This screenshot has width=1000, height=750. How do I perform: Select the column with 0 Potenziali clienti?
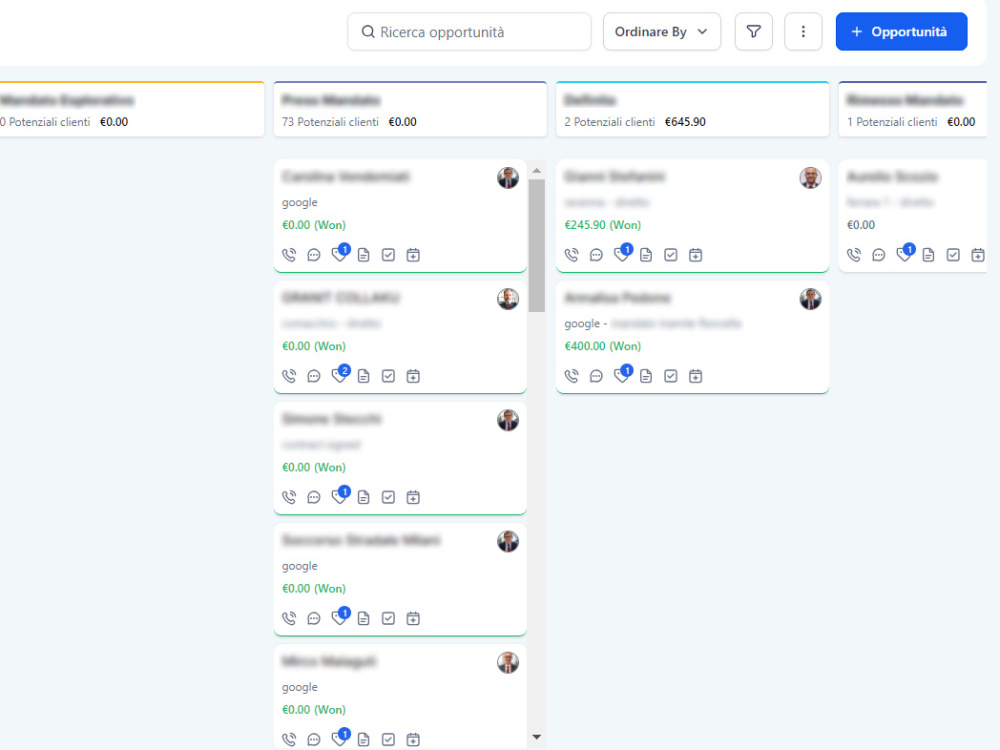click(131, 109)
